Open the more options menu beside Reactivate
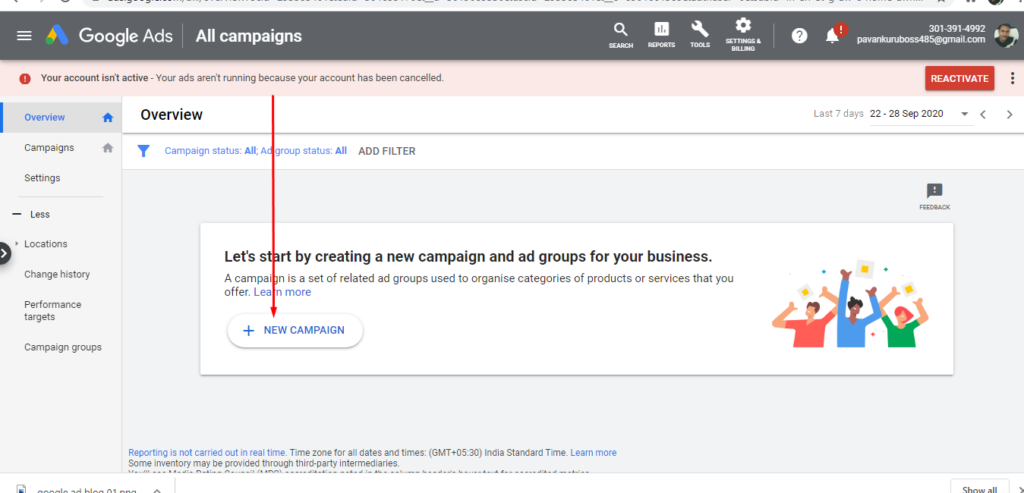The image size is (1024, 493). click(1012, 78)
